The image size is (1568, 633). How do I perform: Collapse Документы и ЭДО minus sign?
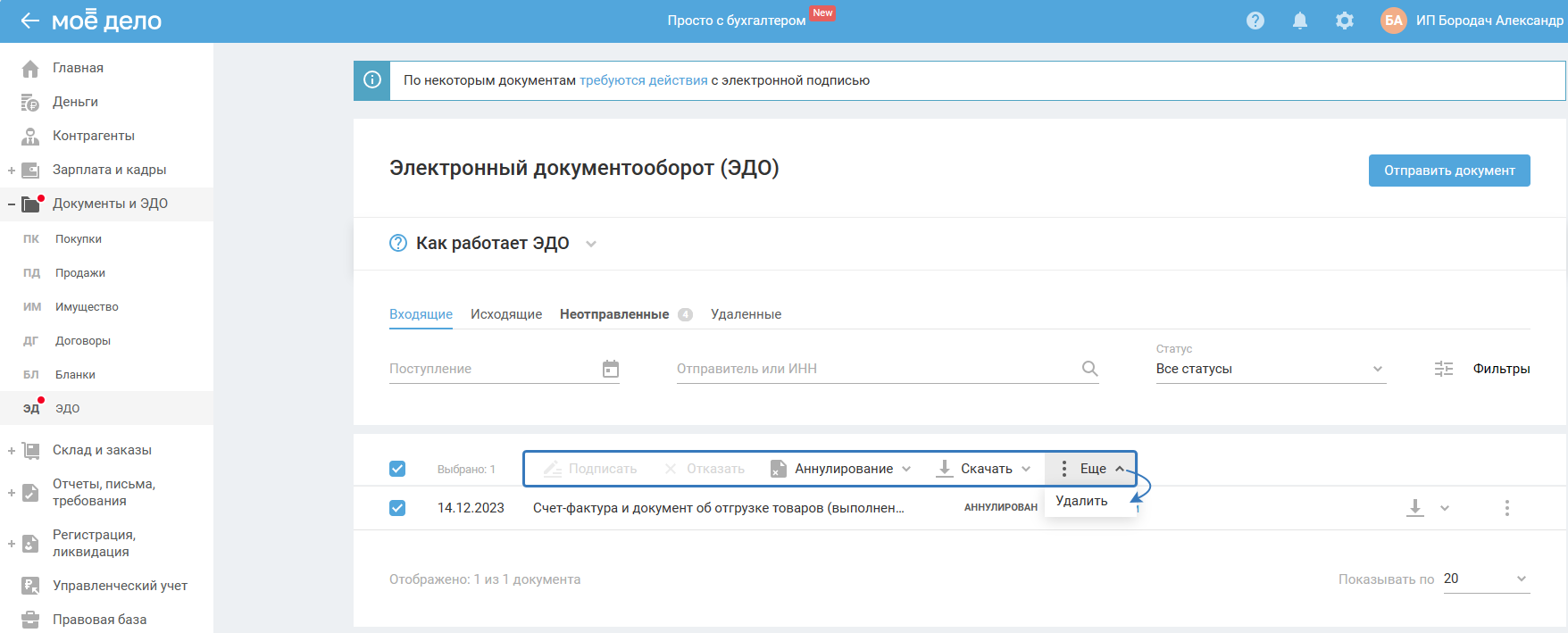[x=12, y=204]
